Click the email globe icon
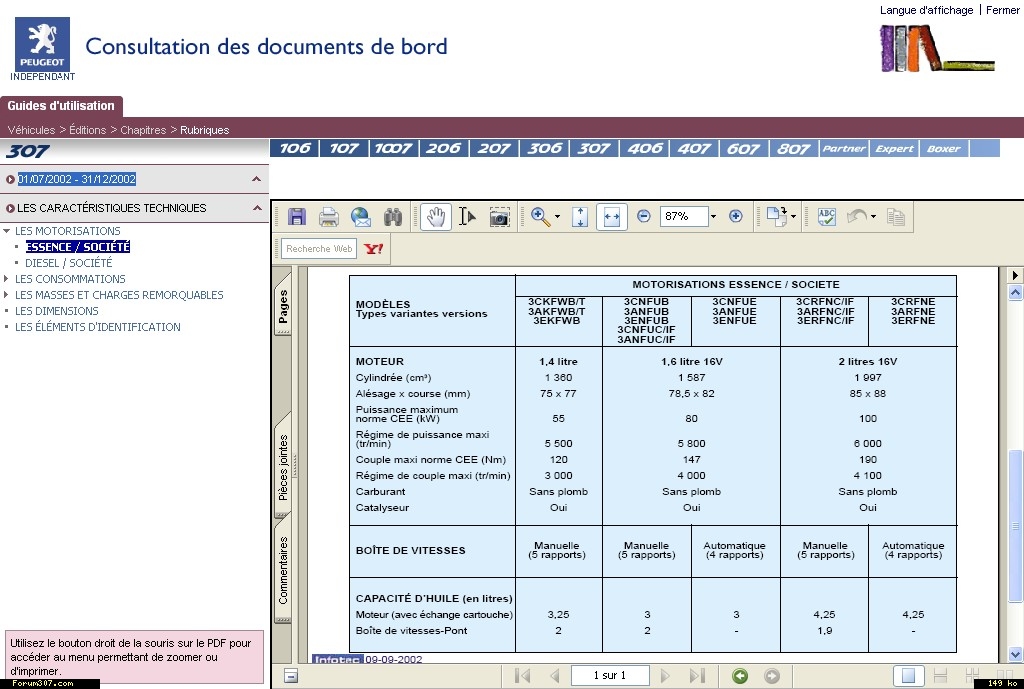1024x689 pixels. 360,217
